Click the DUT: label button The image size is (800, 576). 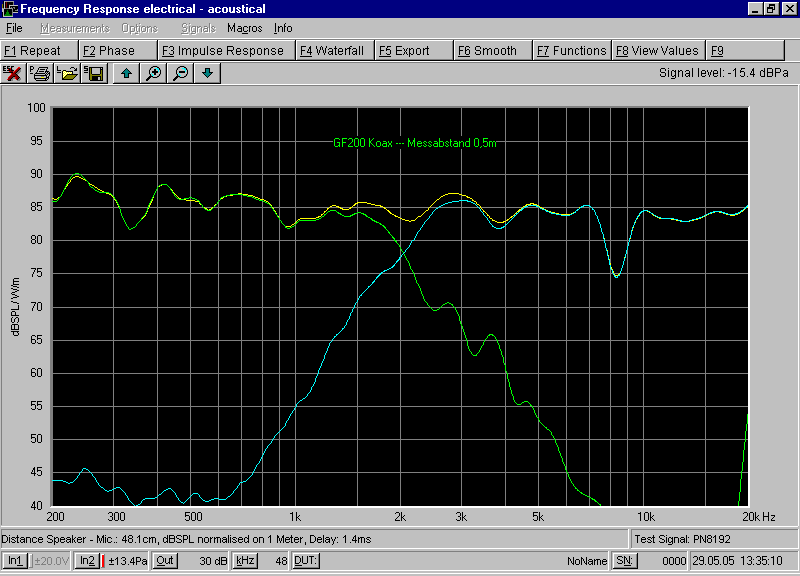pyautogui.click(x=306, y=561)
